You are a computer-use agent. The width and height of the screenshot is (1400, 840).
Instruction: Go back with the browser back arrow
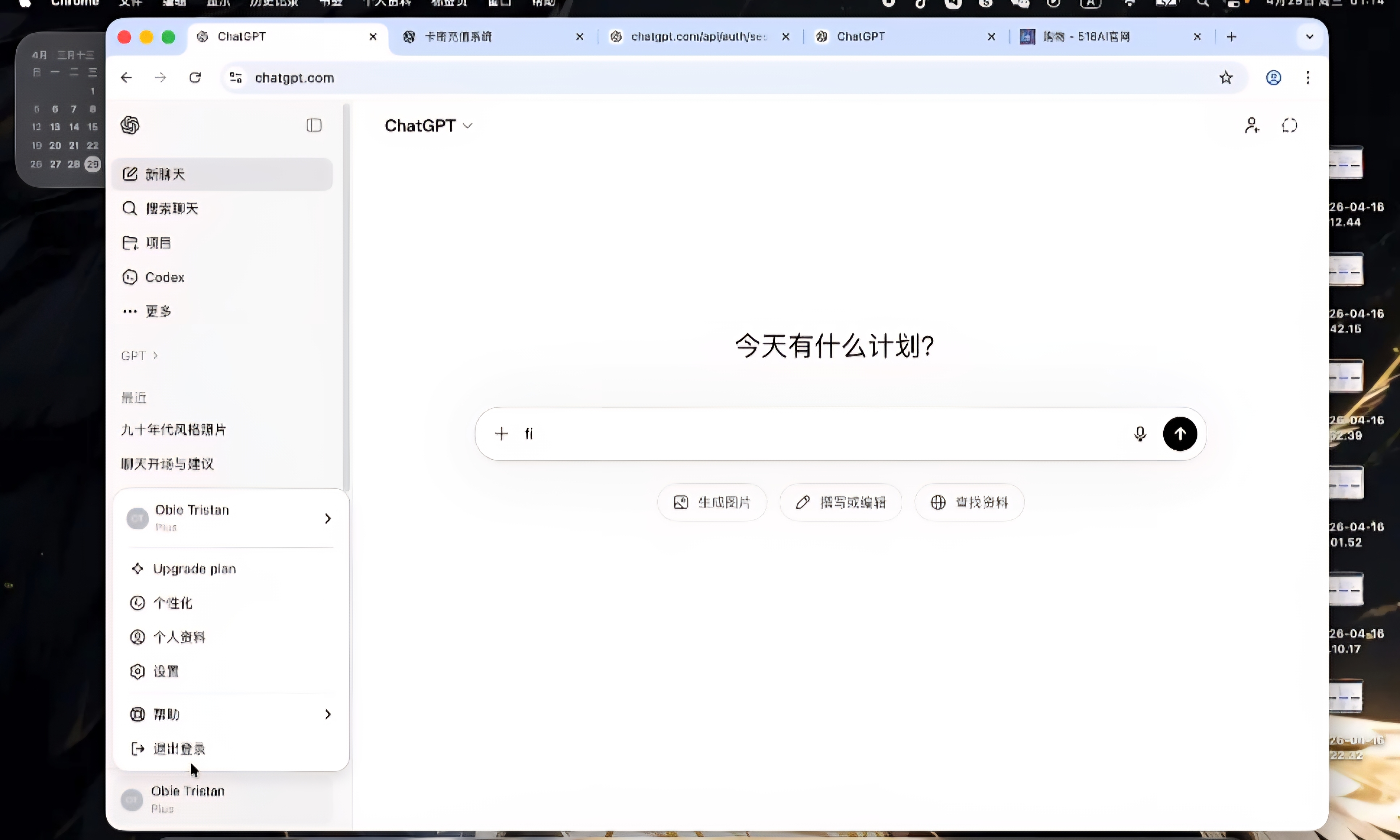pos(126,78)
